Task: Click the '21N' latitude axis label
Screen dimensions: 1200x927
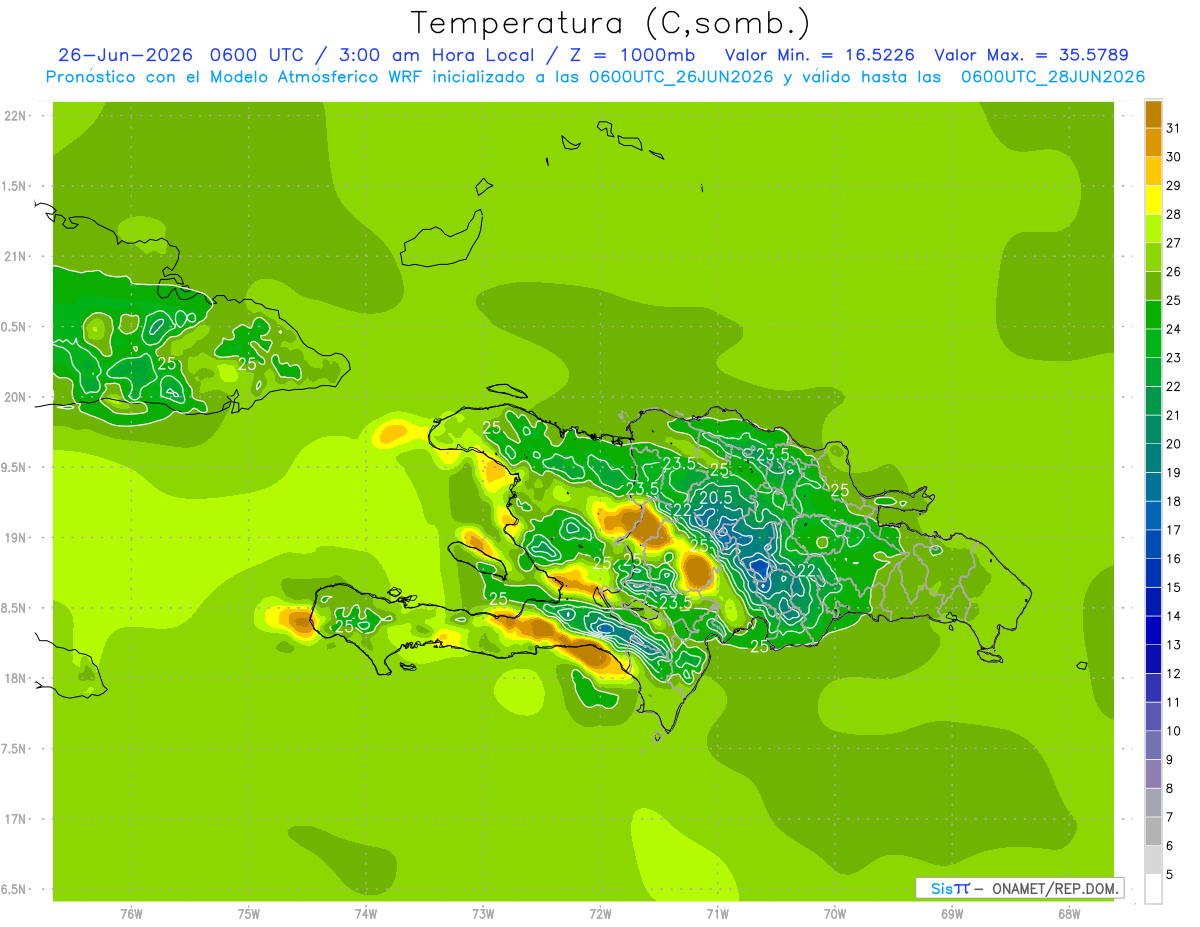Action: (16, 256)
